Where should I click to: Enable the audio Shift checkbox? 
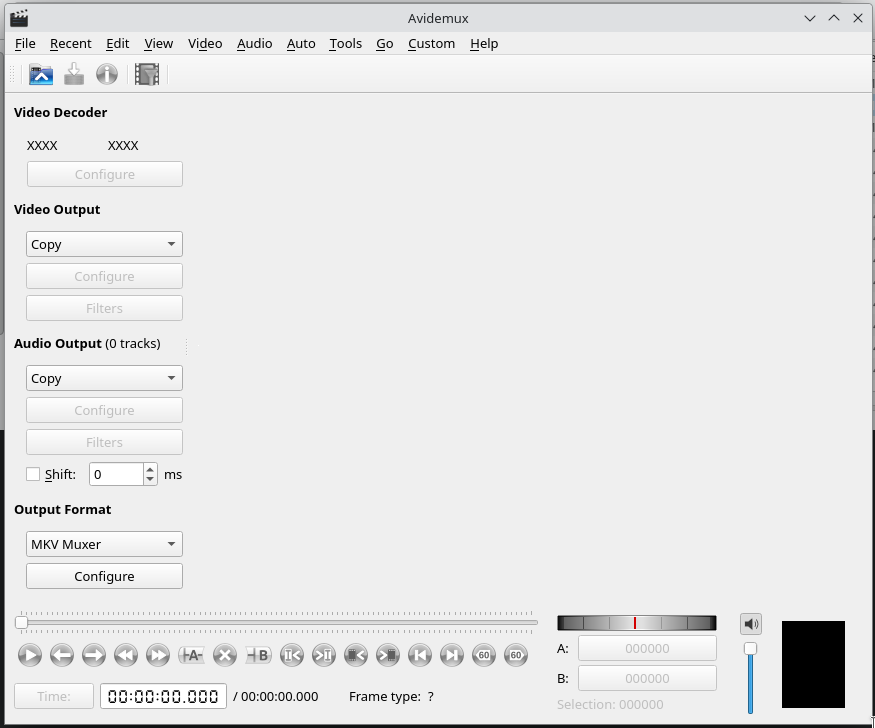(33, 474)
